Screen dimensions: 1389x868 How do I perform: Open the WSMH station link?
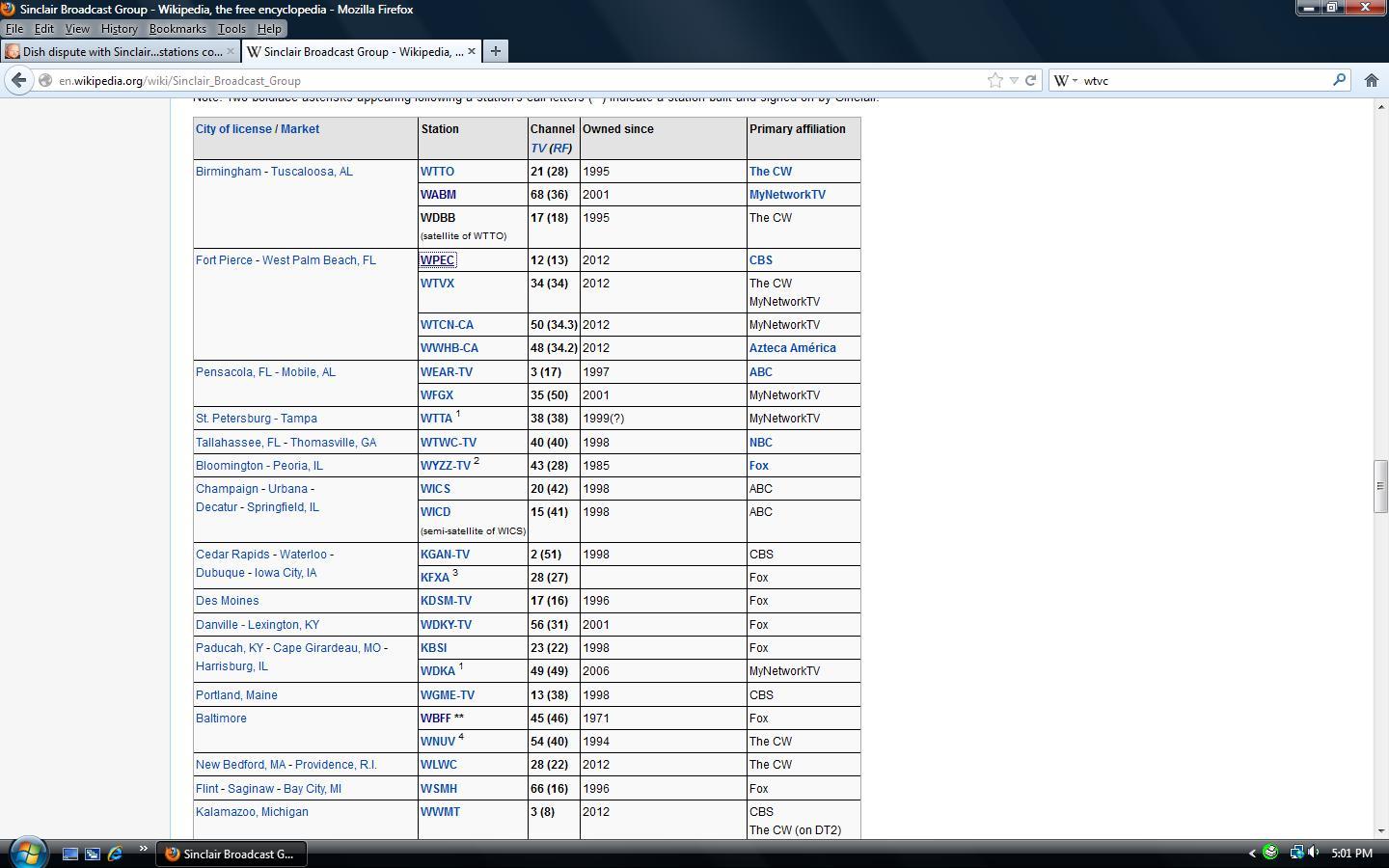(439, 789)
